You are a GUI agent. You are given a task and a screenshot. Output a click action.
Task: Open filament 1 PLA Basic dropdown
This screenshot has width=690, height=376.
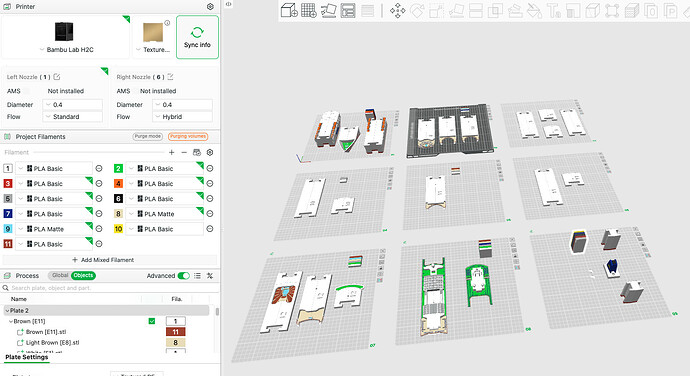54,169
